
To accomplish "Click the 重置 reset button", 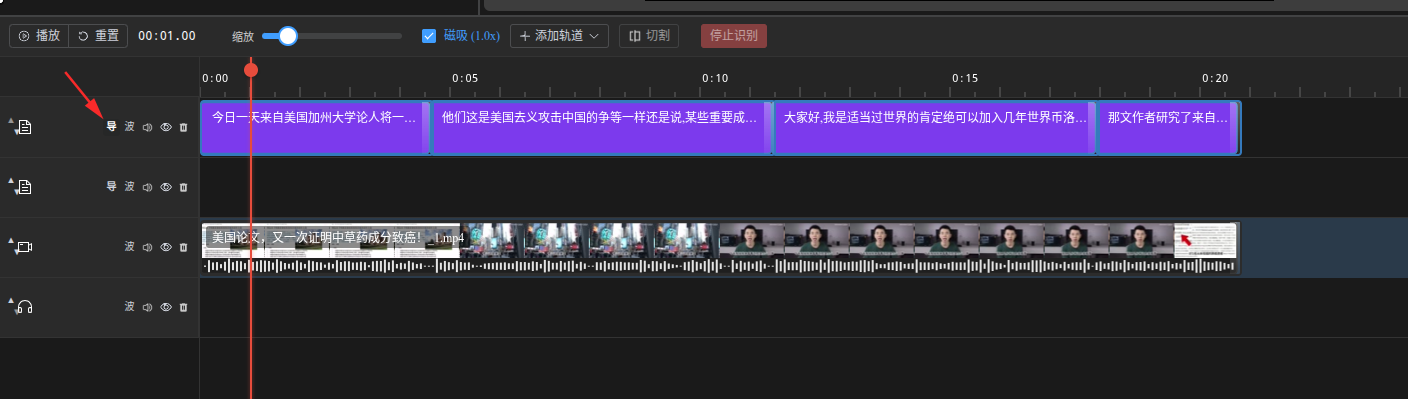I will pyautogui.click(x=98, y=36).
